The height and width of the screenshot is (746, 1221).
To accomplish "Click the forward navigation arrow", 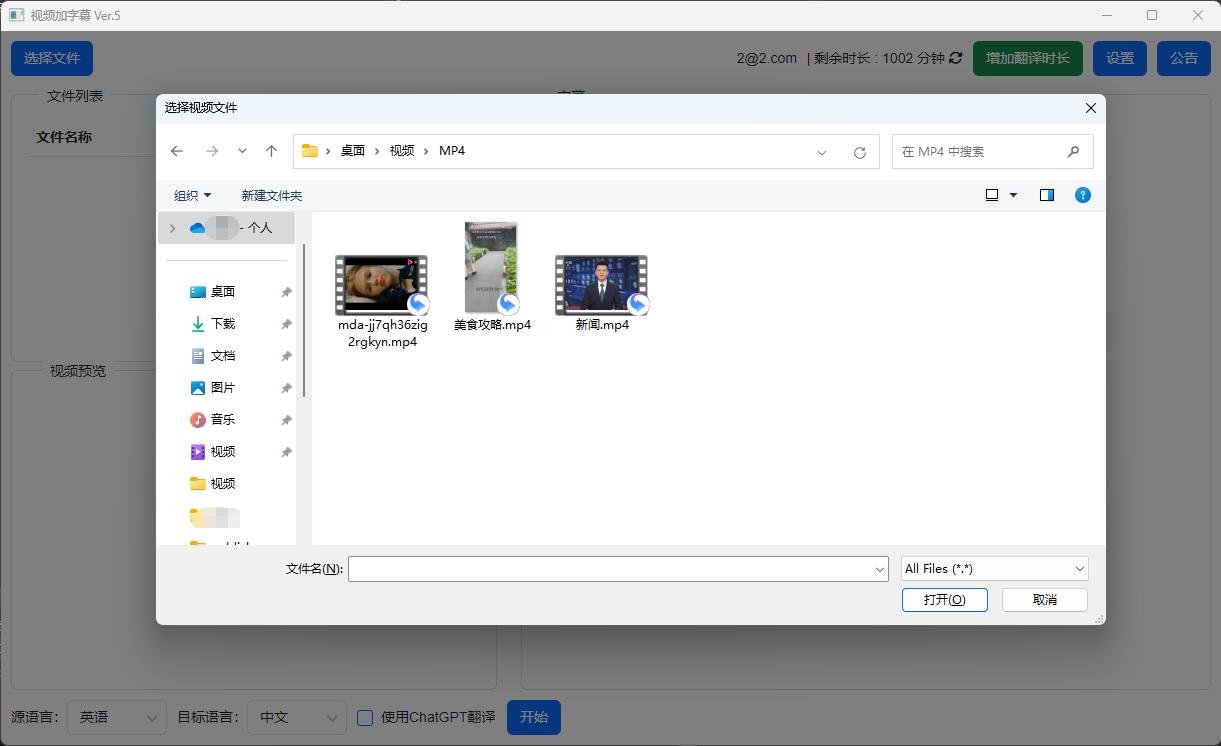I will pos(211,151).
